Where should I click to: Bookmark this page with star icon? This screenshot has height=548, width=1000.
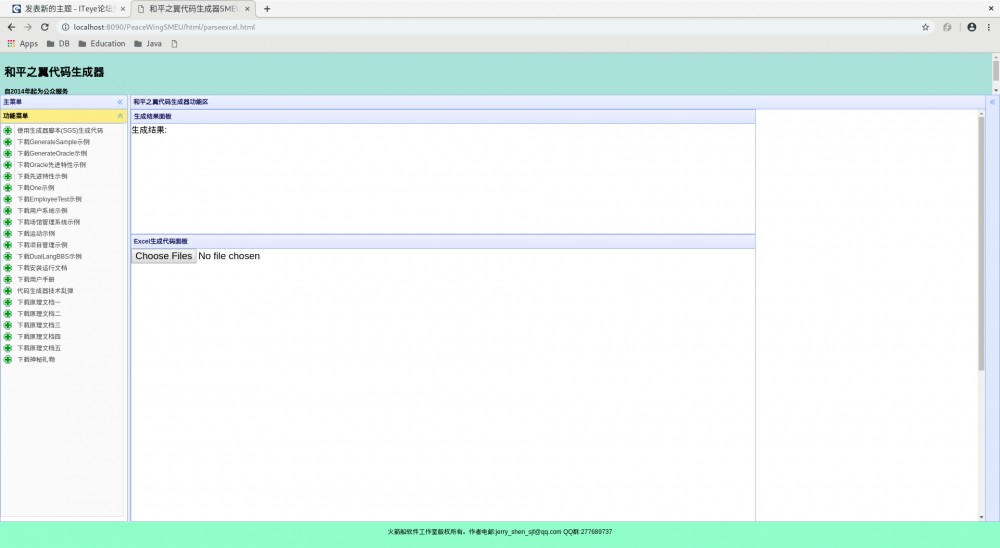925,27
